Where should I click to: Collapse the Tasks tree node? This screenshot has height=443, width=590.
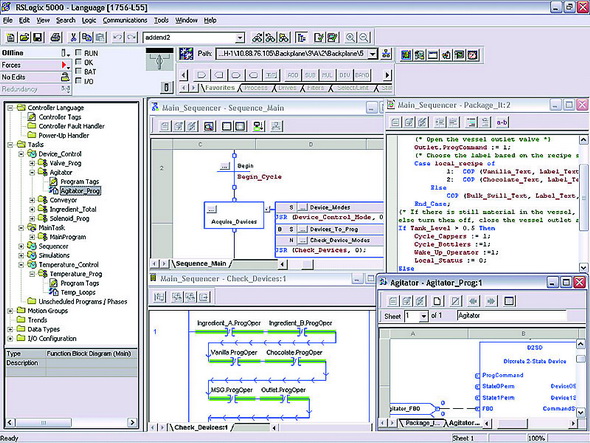(x=11, y=145)
